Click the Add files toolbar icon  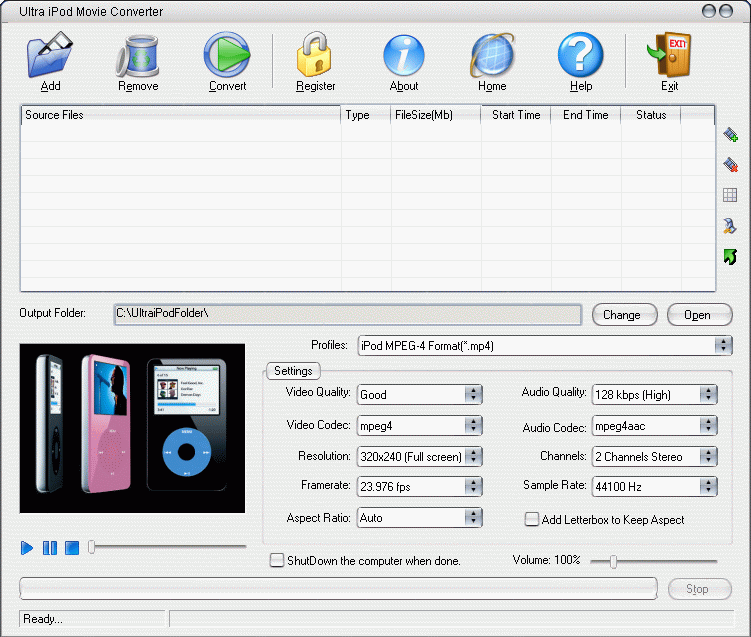point(50,57)
